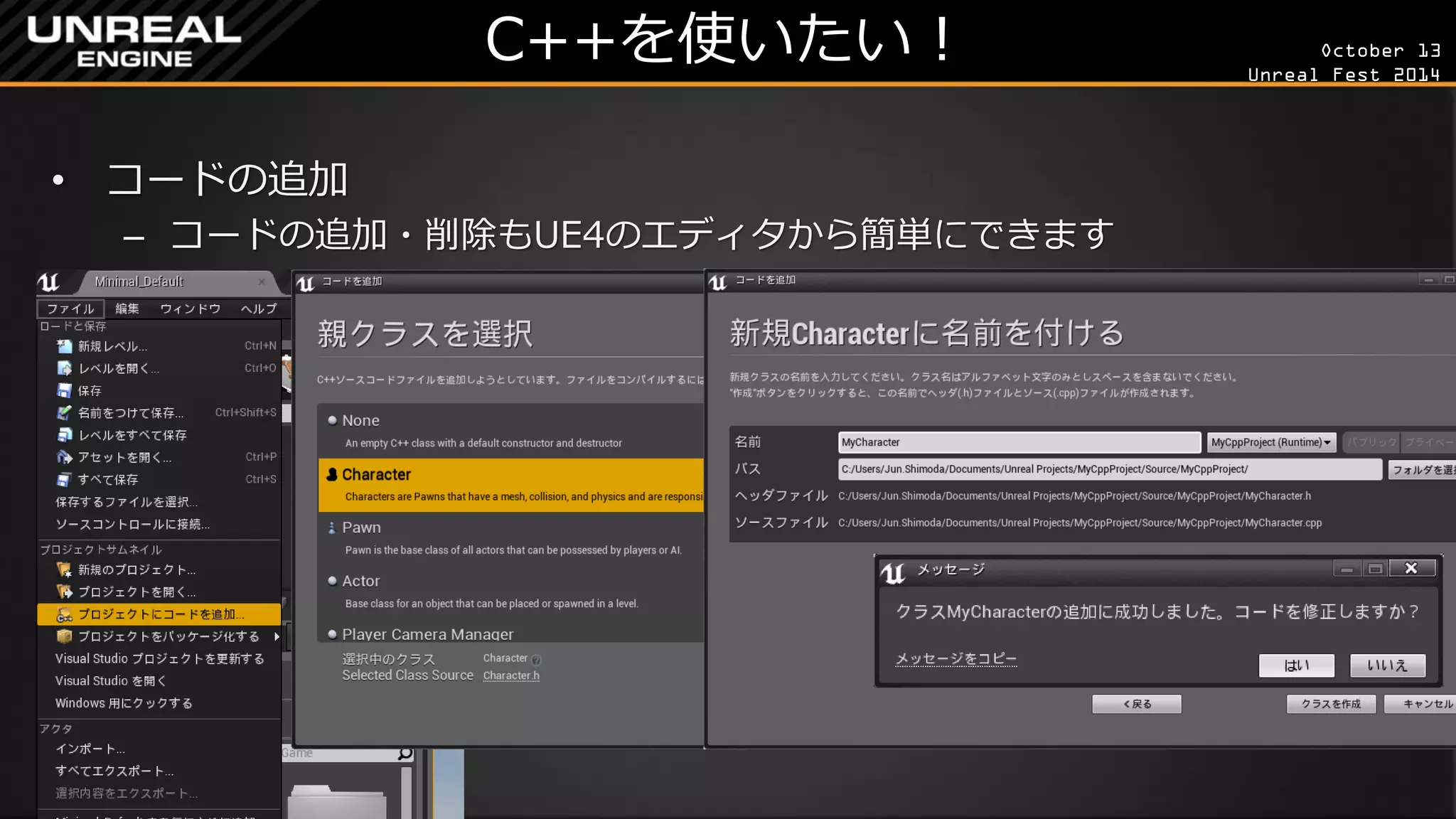Close the Minimal_Default tab
Screen dimensions: 1456x819
tap(262, 282)
